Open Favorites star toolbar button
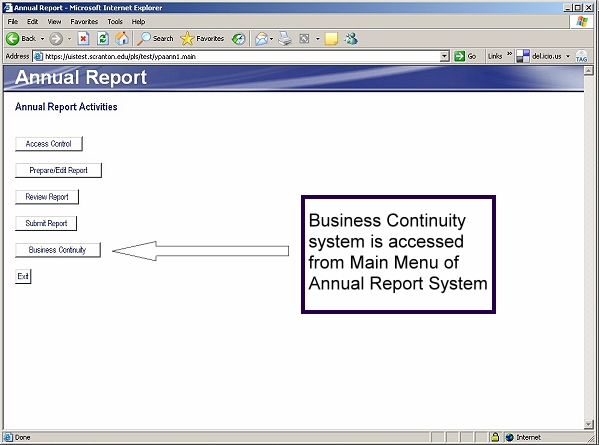The image size is (599, 445). 202,39
